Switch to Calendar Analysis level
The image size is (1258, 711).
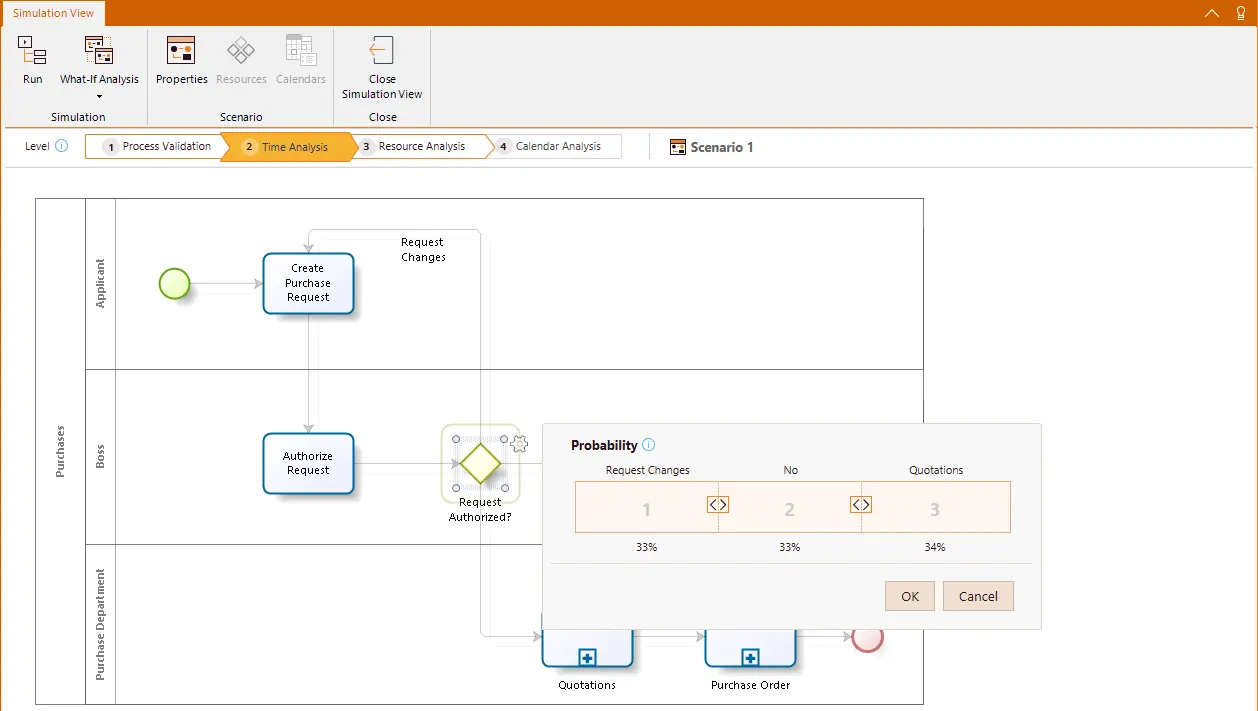click(555, 147)
